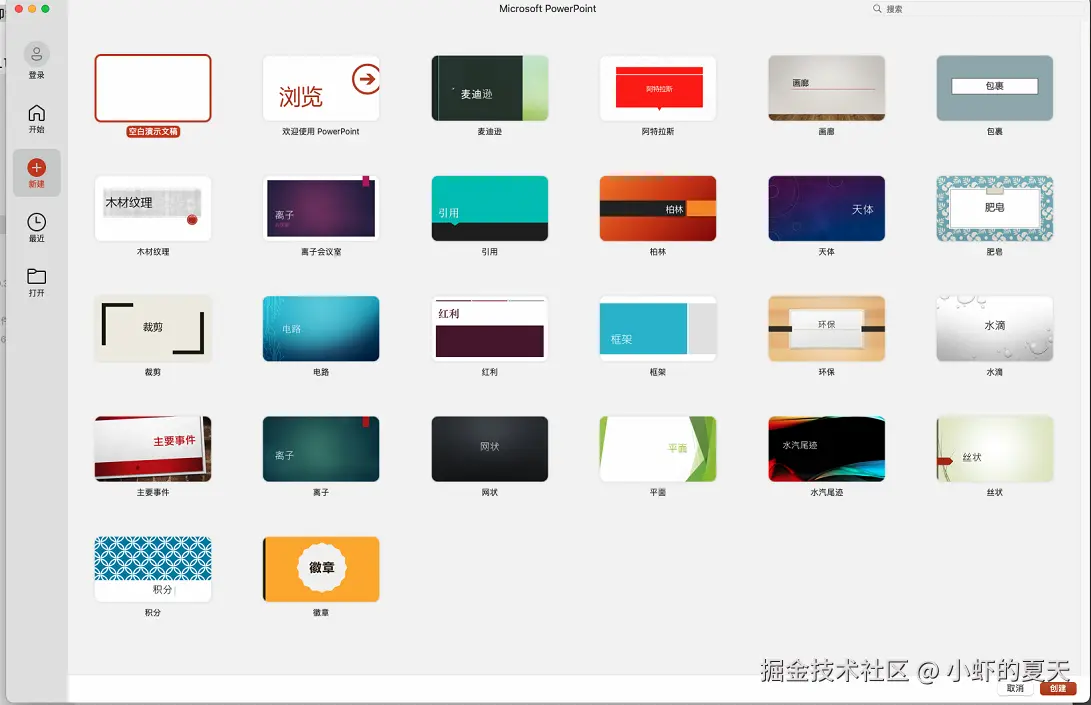Click the 空白演示文稿 label text
This screenshot has height=705, width=1091.
coord(153,132)
